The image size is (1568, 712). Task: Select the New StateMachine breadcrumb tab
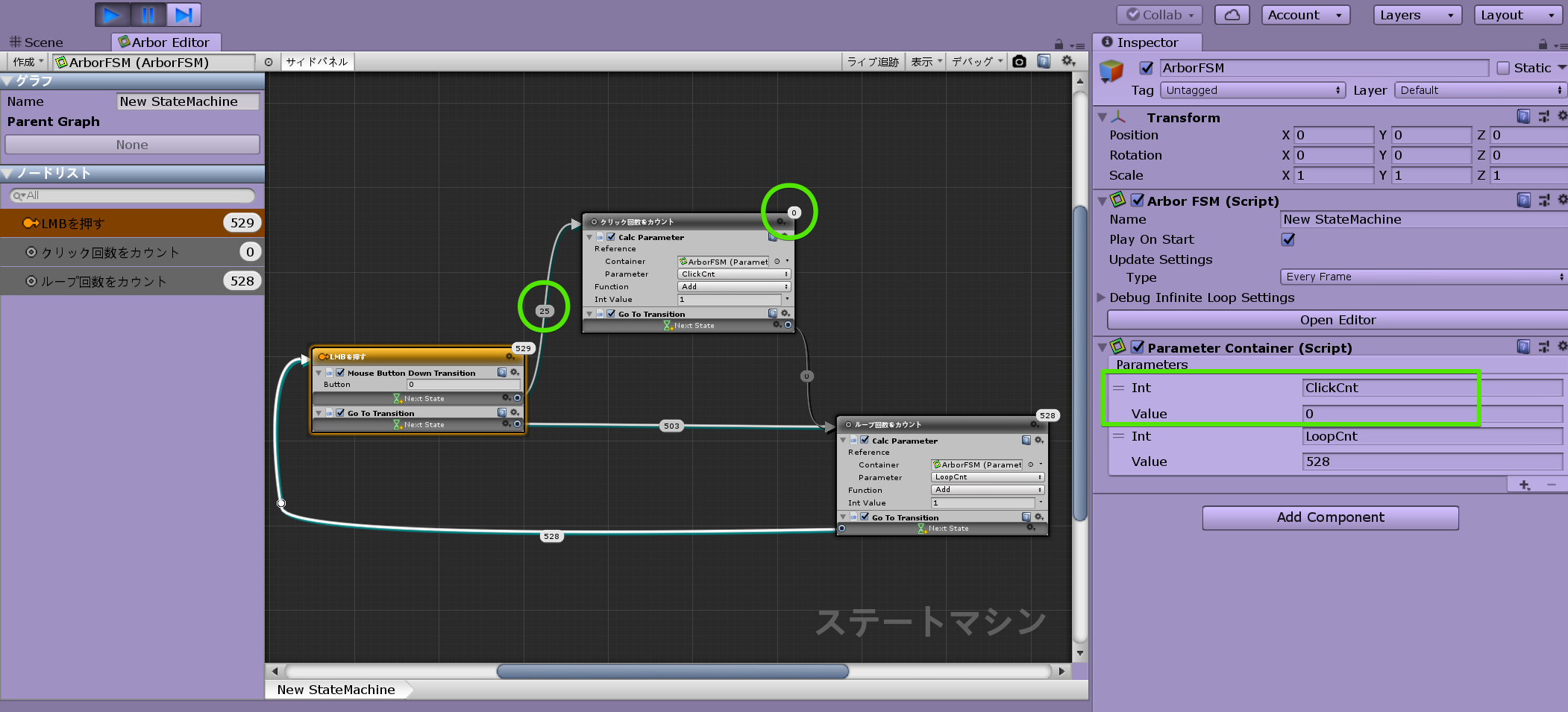point(336,689)
